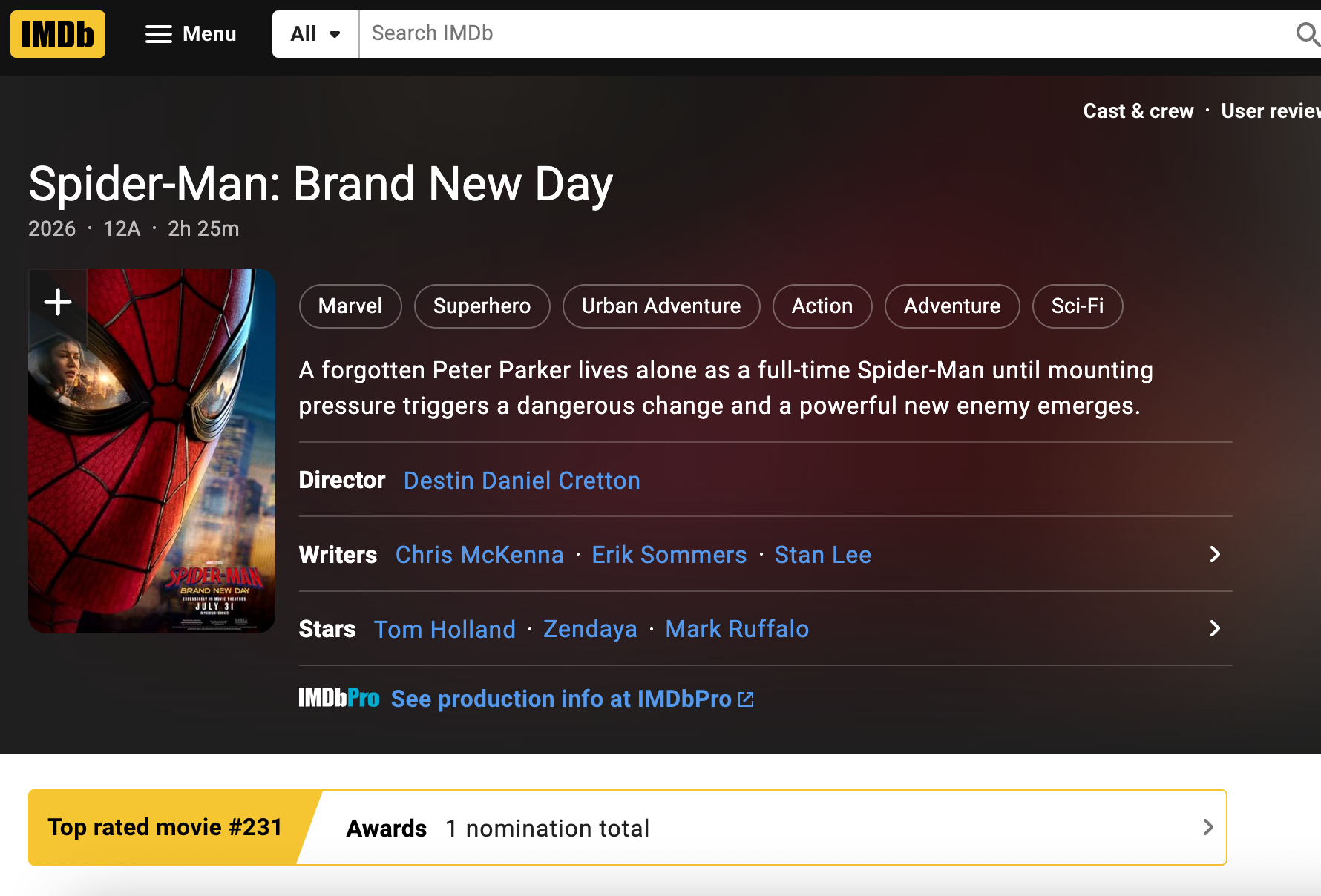Open Mark Ruffalo's page
The image size is (1321, 896).
click(737, 629)
